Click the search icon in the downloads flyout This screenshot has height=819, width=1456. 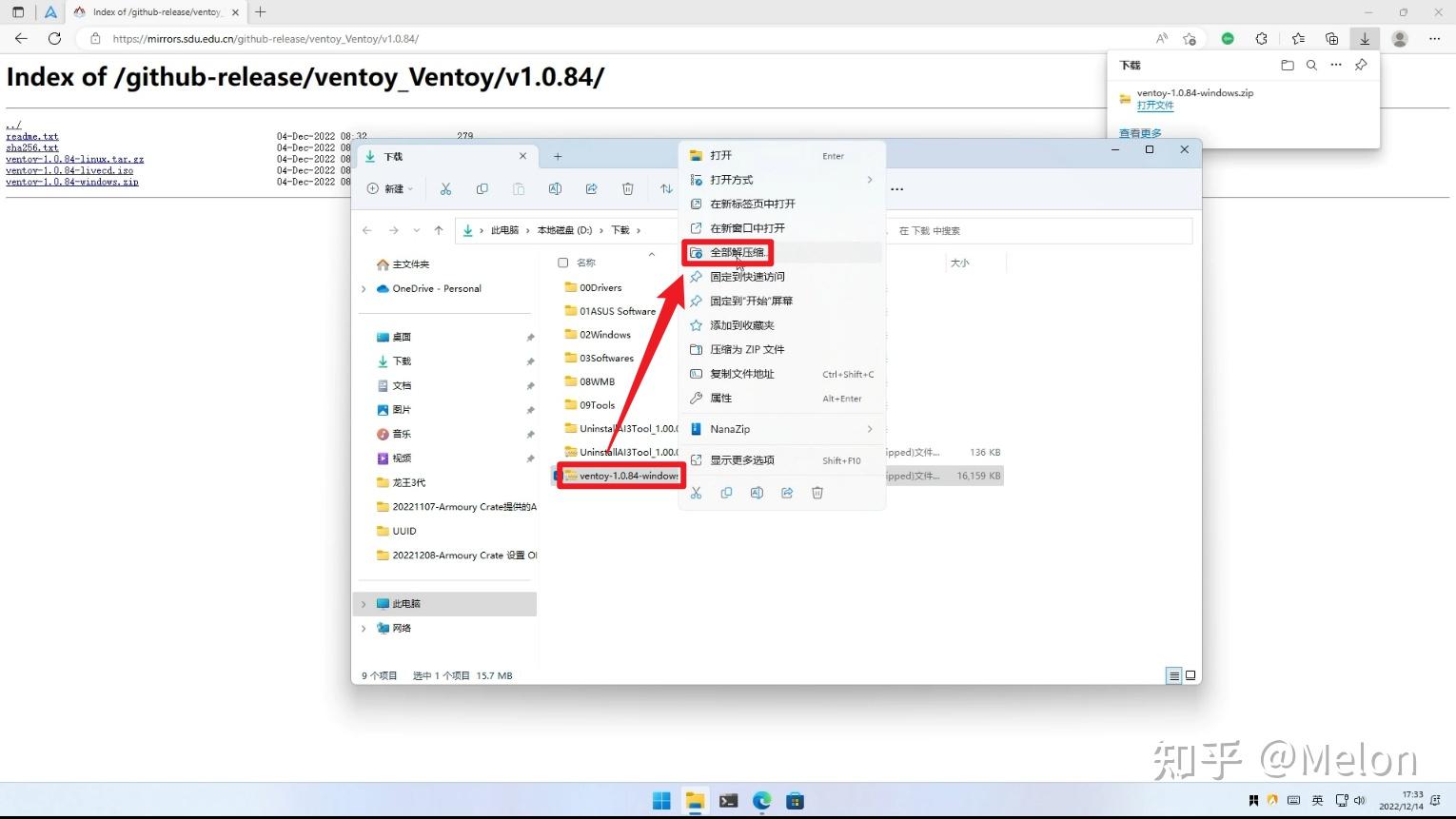[1311, 65]
